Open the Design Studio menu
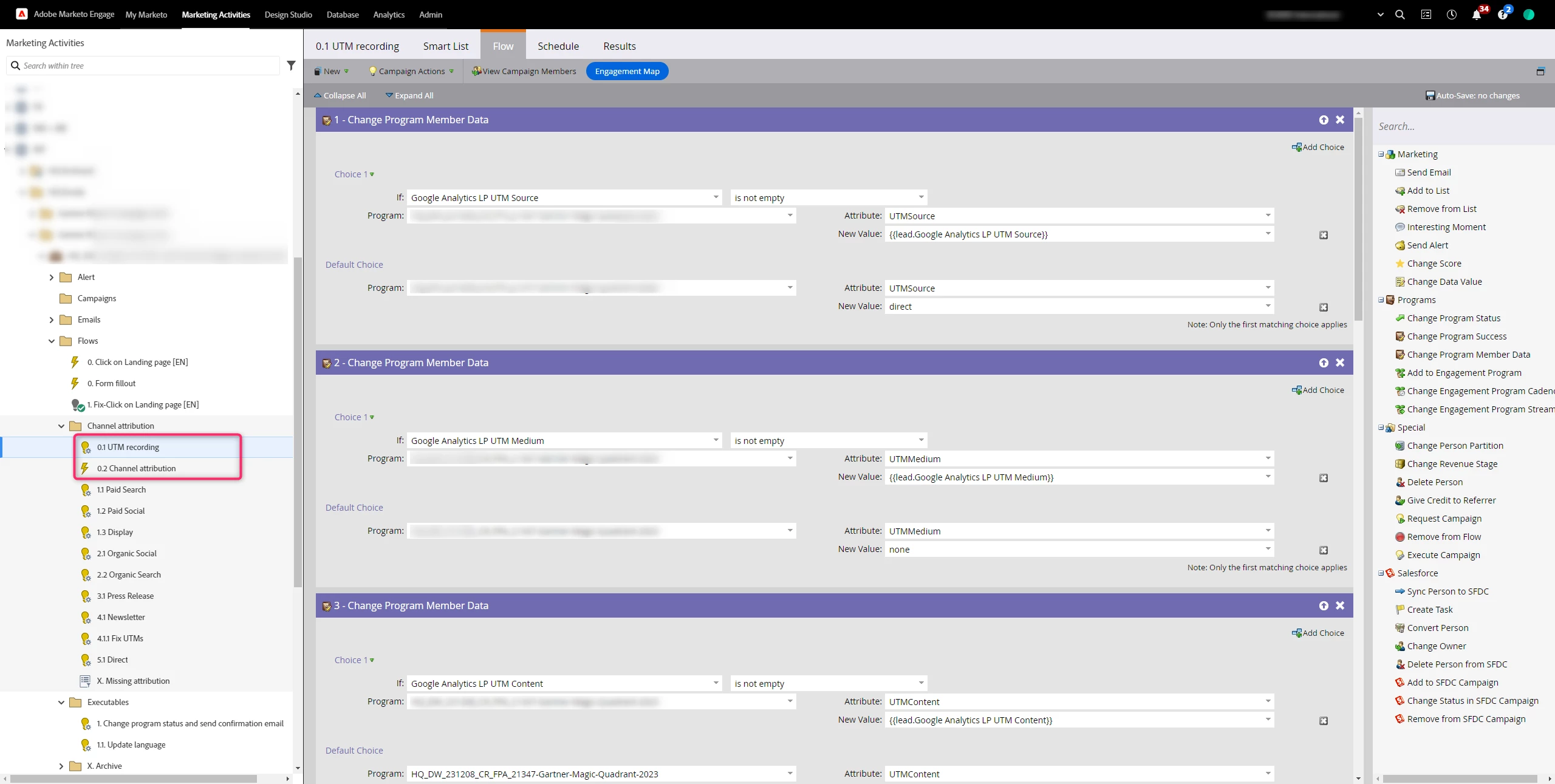Viewport: 1555px width, 784px height. 288,15
